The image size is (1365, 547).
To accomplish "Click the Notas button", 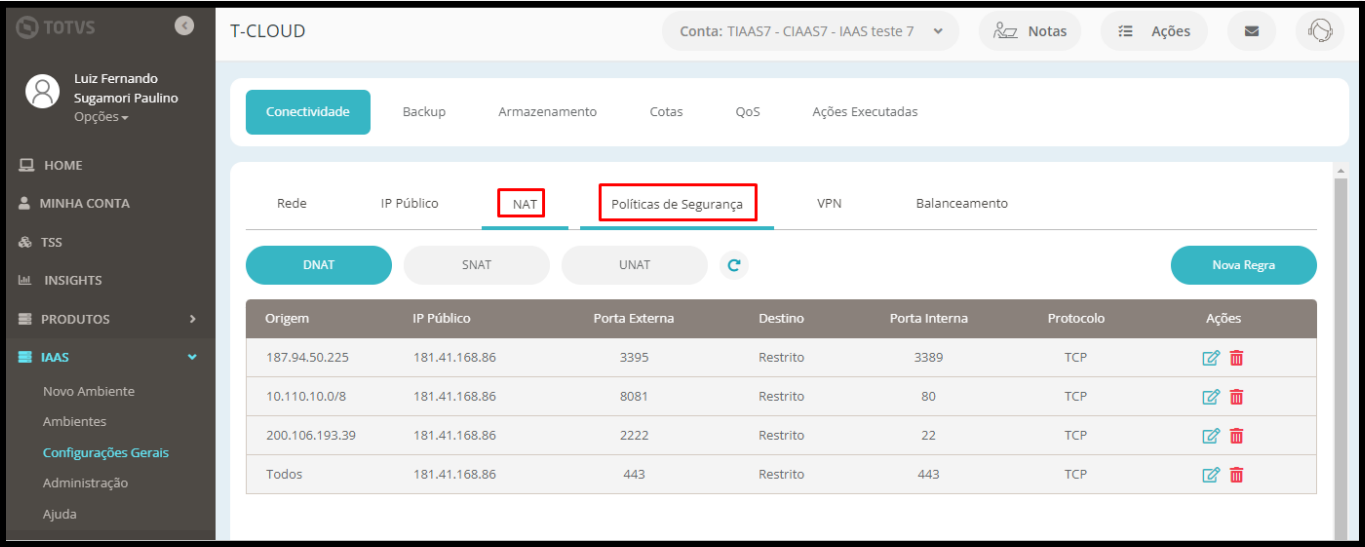I will click(1030, 31).
